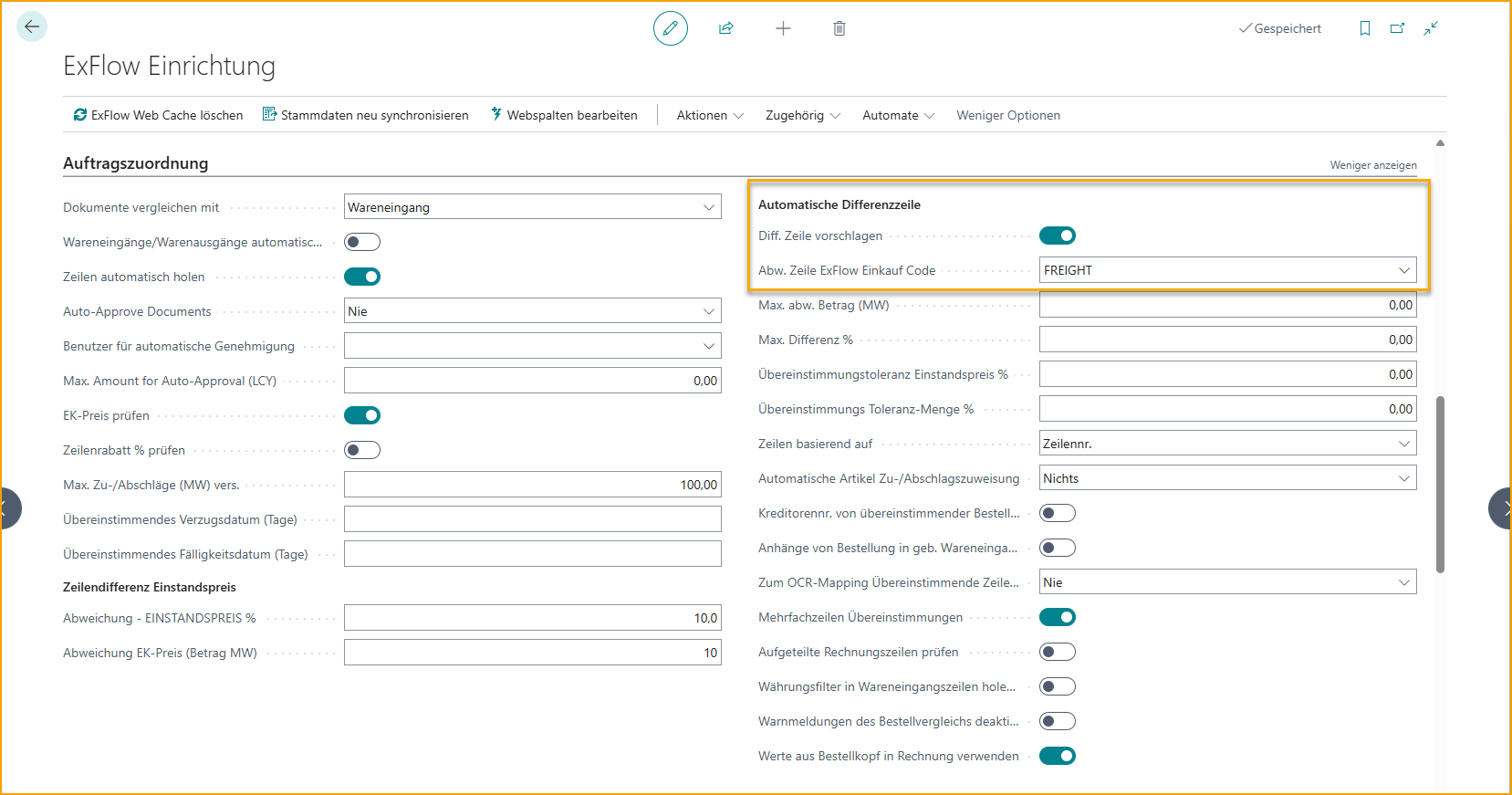Click the plus icon to create new

(x=783, y=28)
